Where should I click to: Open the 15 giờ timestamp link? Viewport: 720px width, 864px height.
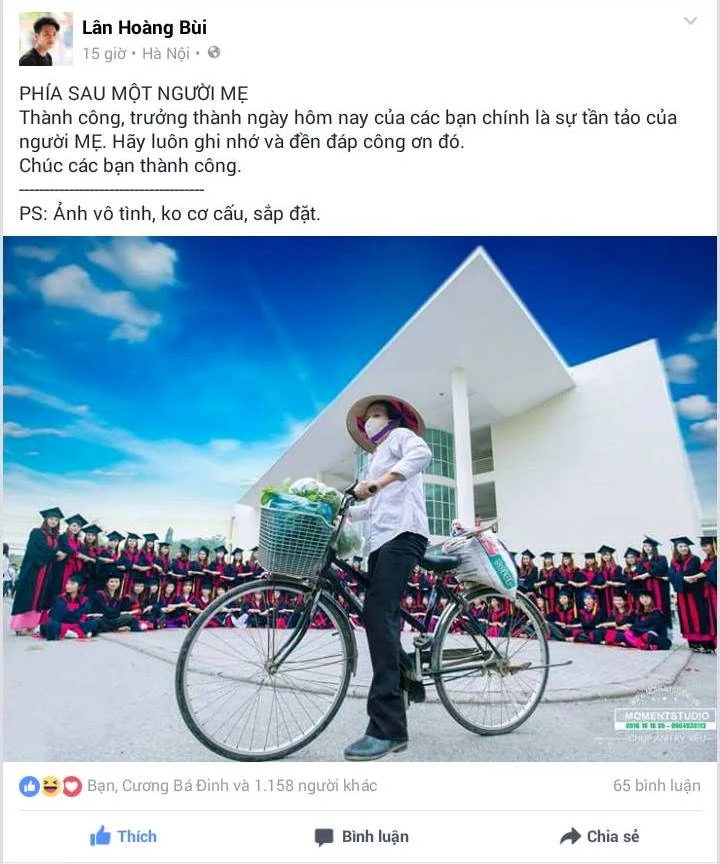tap(104, 53)
